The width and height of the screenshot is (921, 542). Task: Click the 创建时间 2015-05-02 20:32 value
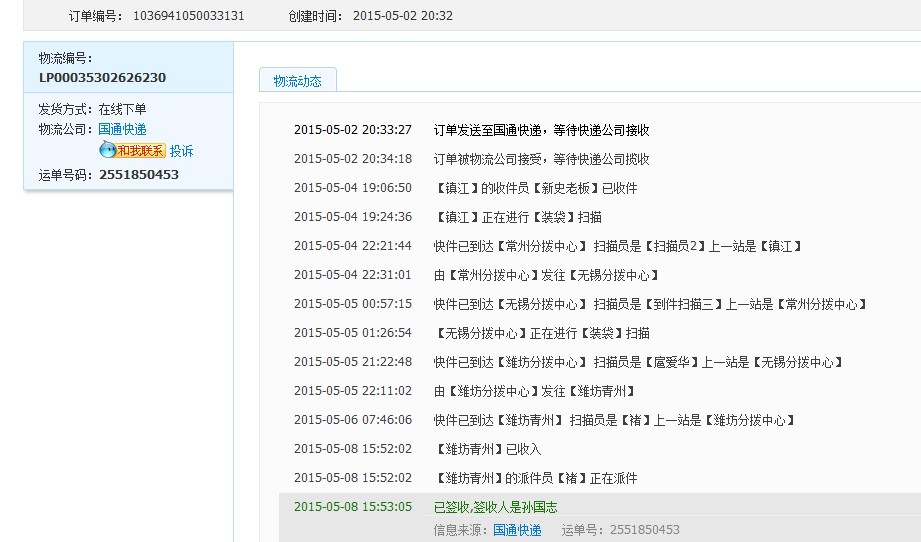coord(402,16)
